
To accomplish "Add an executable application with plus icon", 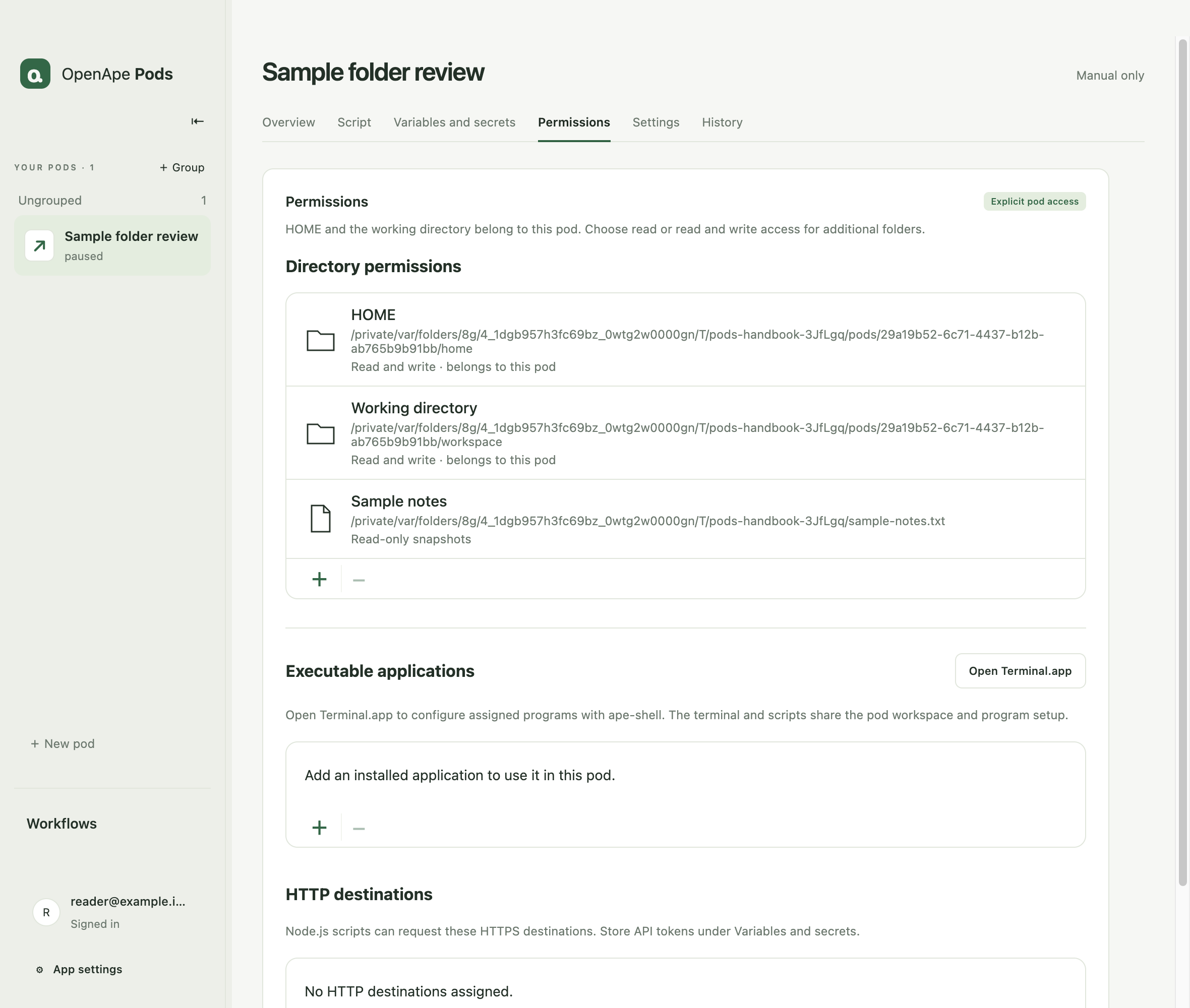I will click(x=320, y=828).
